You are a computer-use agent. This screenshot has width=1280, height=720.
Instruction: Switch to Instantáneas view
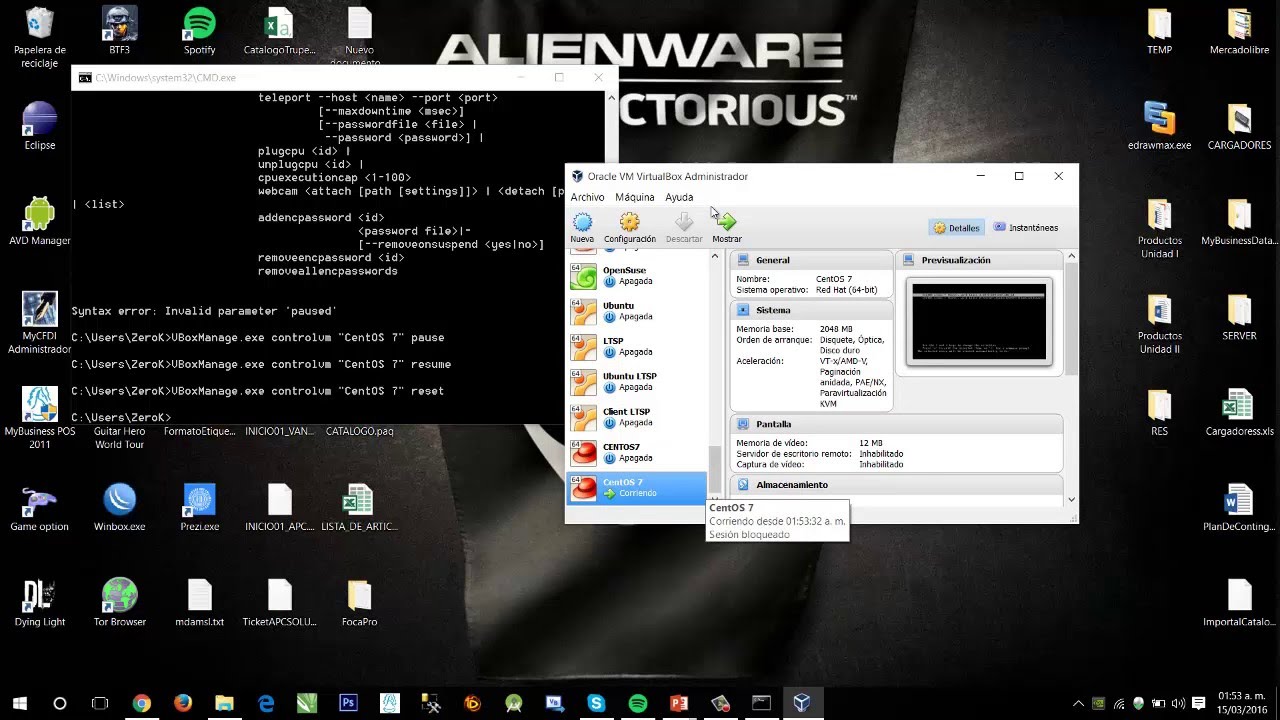pos(1026,228)
